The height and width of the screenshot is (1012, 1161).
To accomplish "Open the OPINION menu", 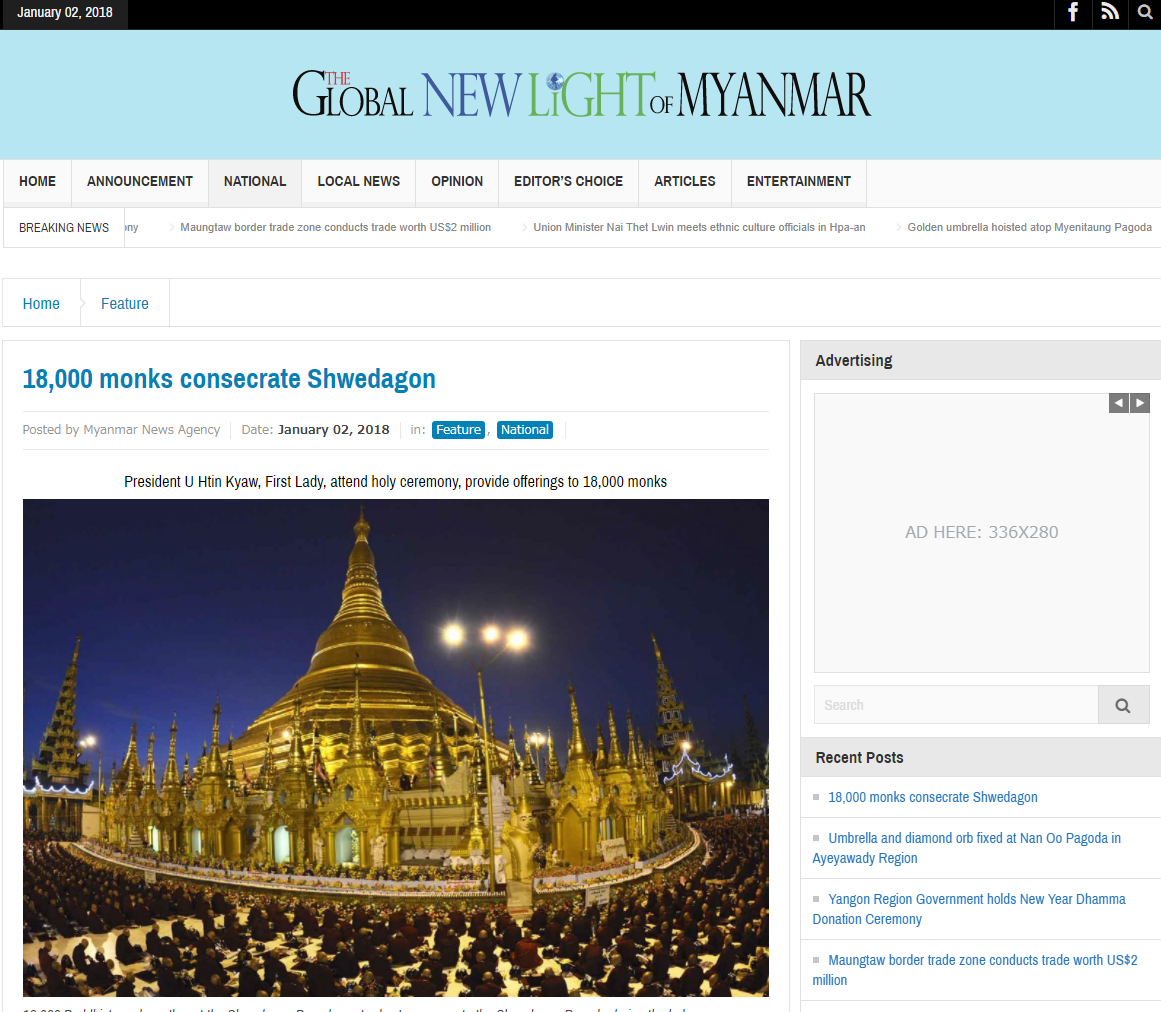I will tap(457, 181).
